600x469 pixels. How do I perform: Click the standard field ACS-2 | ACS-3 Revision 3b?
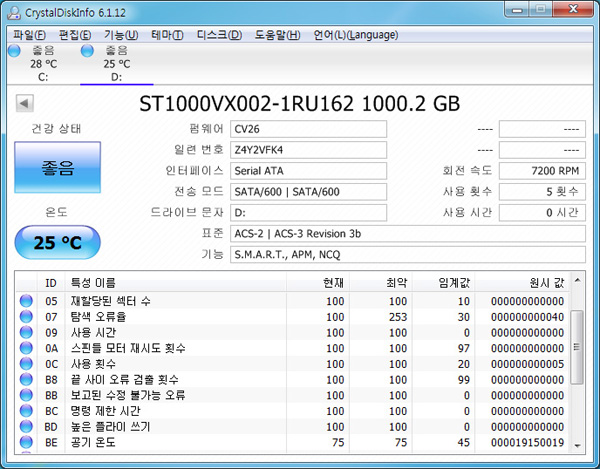[x=408, y=234]
